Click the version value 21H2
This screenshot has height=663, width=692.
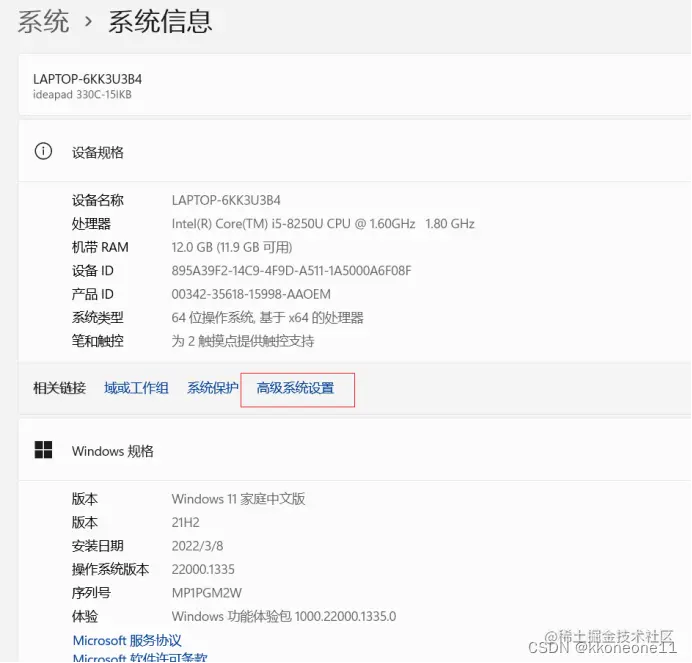[x=185, y=522]
